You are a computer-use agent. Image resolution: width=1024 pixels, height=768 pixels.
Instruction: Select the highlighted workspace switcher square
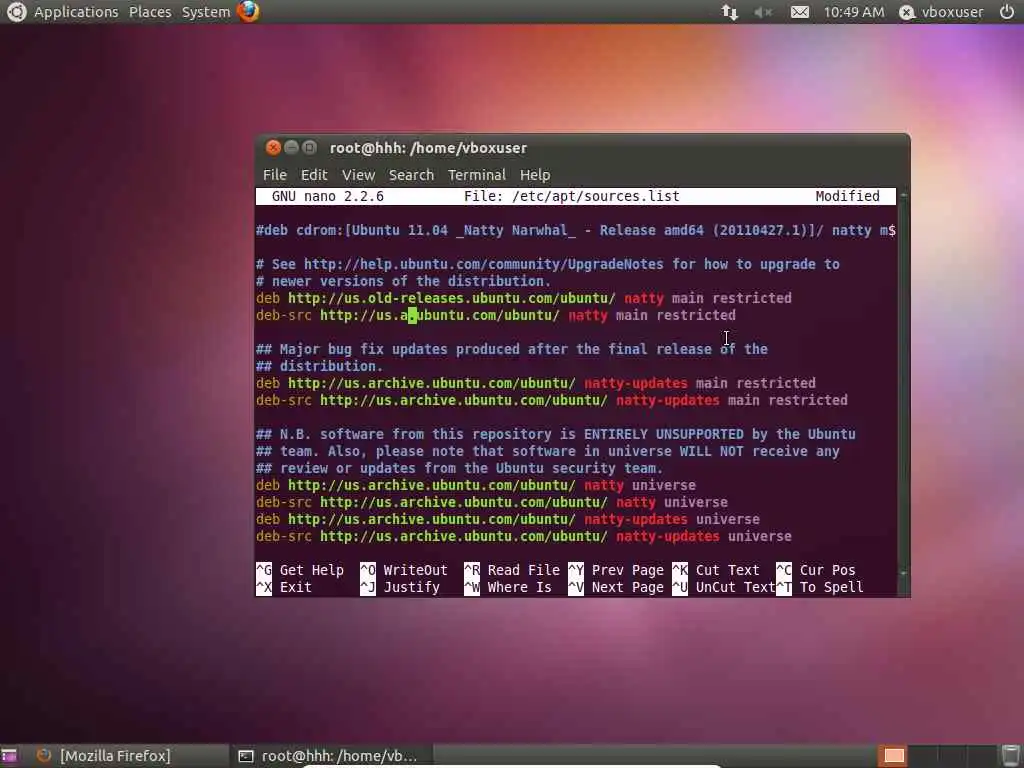pos(893,756)
